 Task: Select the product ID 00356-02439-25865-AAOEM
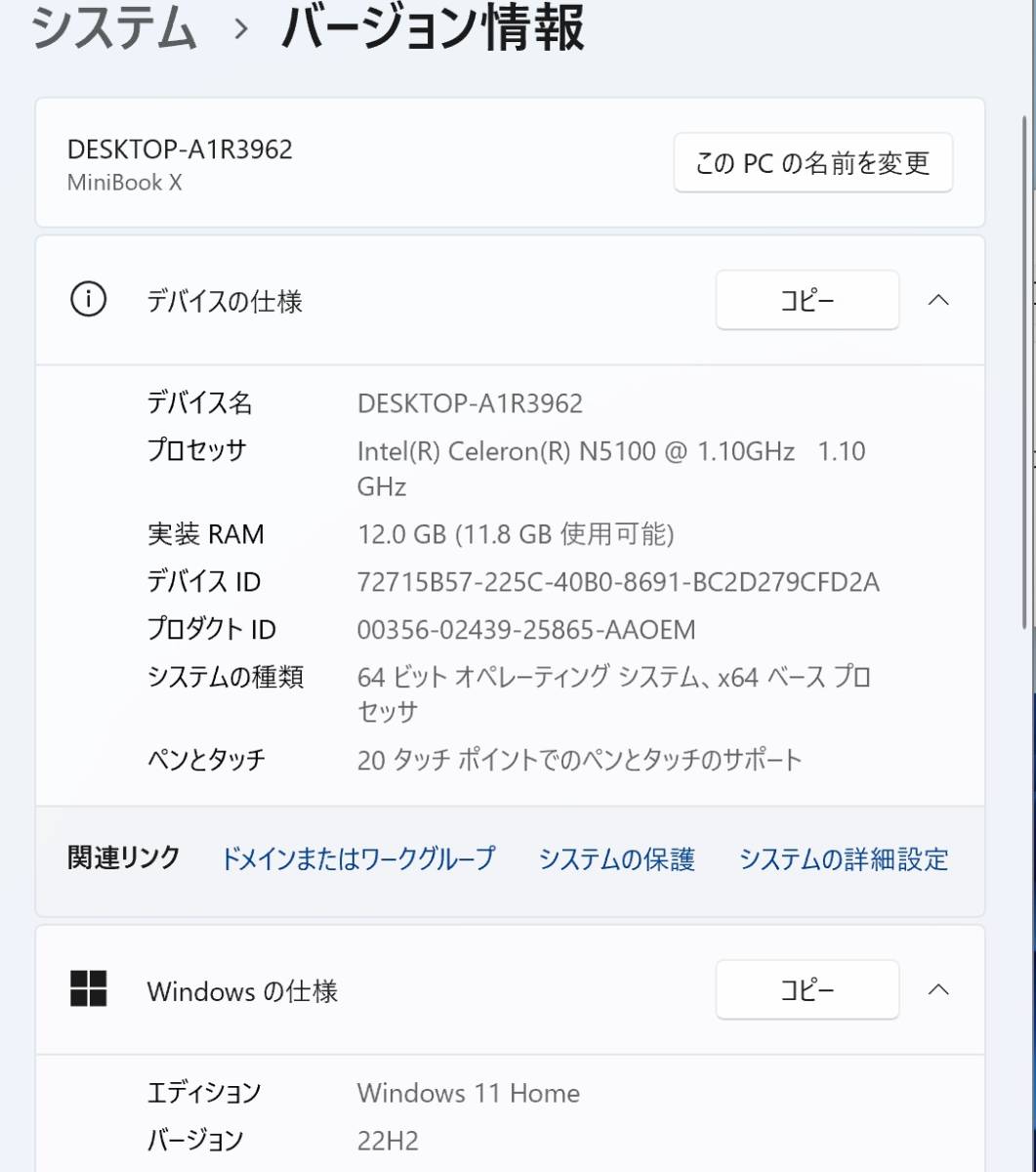pos(526,631)
